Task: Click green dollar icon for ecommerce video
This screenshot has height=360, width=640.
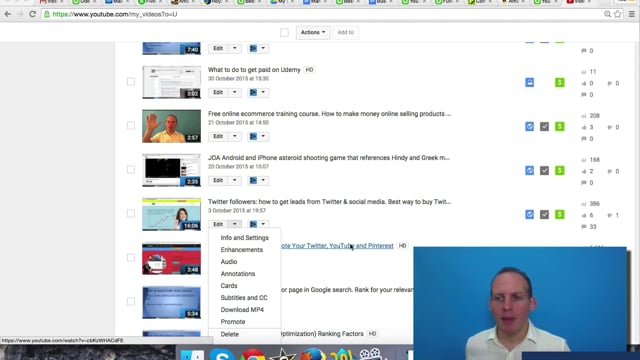Action: click(x=560, y=127)
